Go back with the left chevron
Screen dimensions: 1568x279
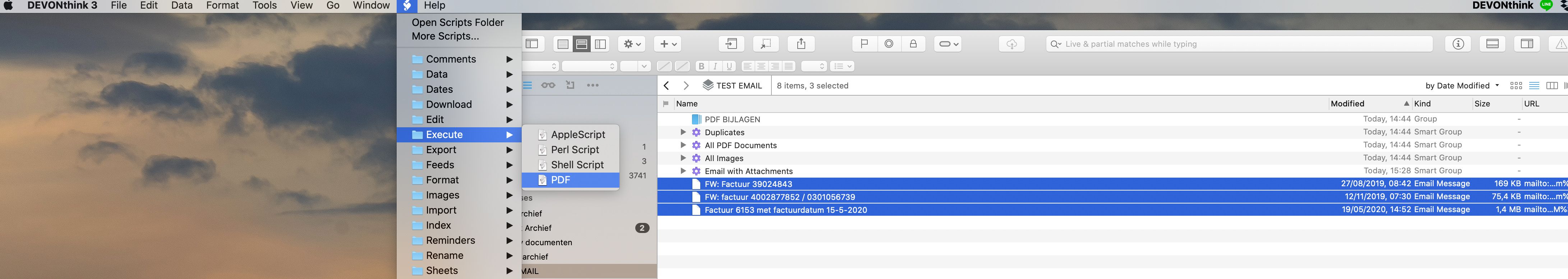tap(667, 85)
